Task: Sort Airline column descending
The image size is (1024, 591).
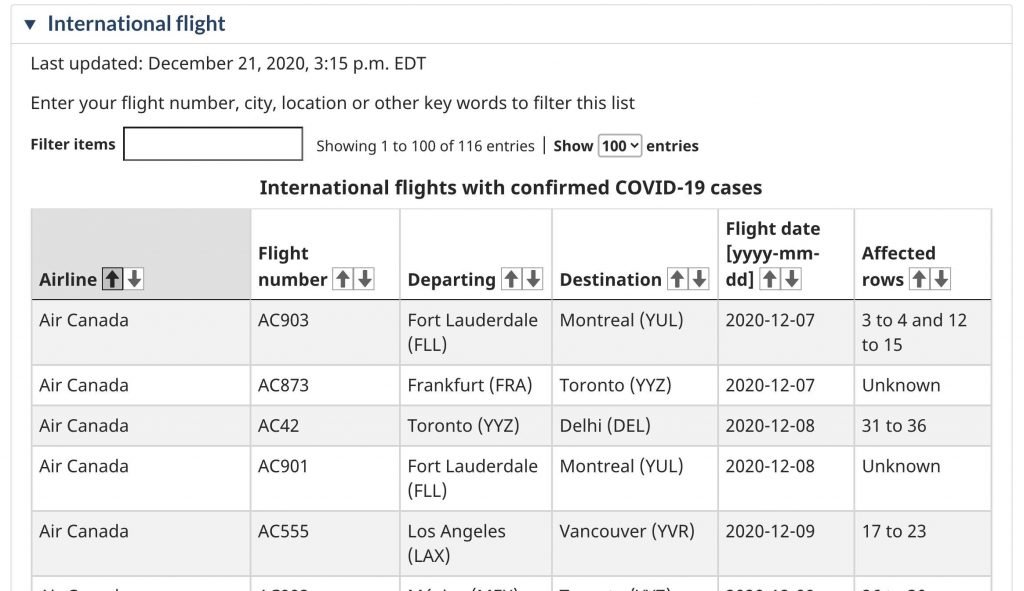Action: coord(135,280)
